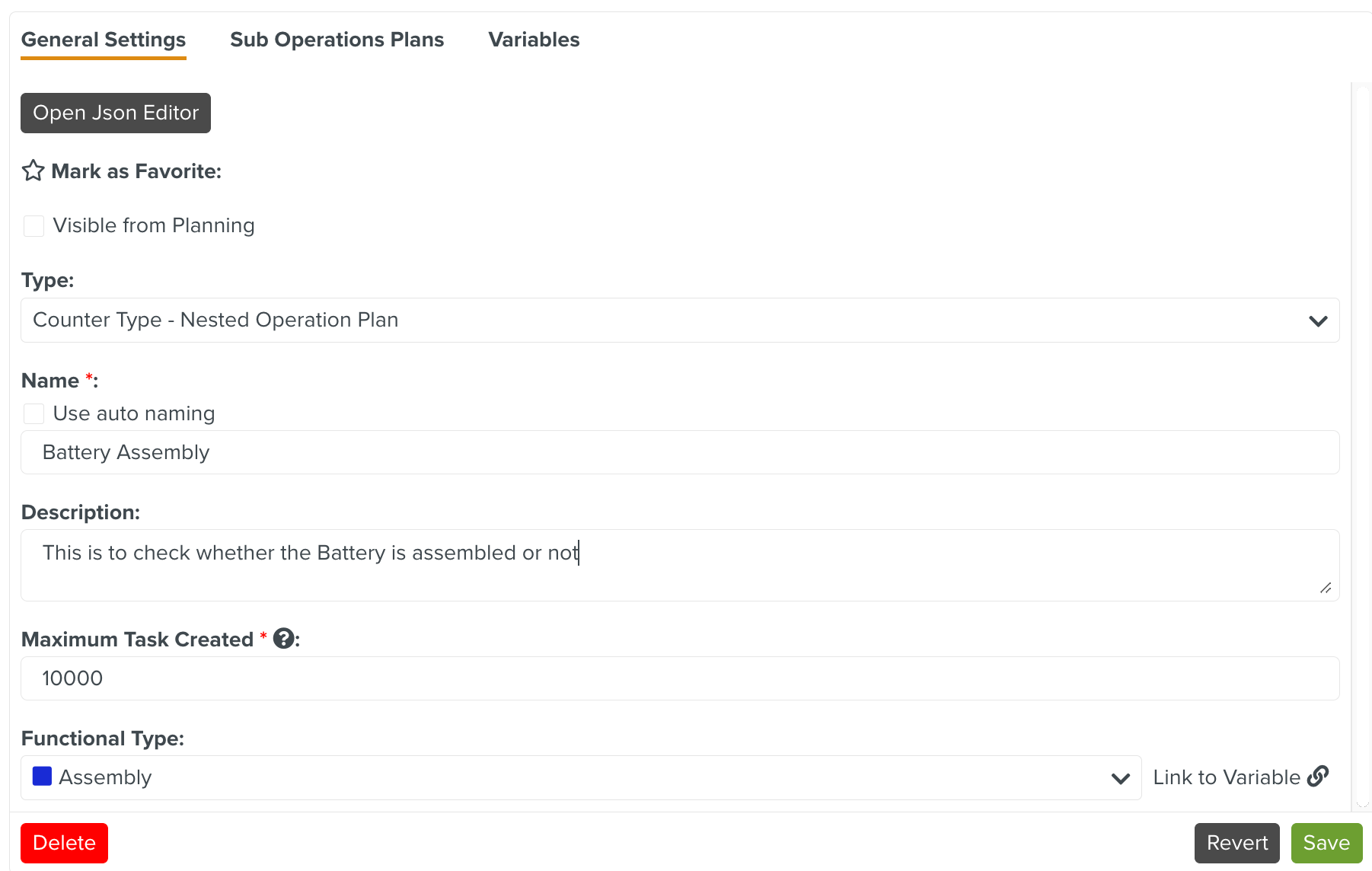Click the Revert button
The image size is (1372, 871).
[x=1236, y=843]
